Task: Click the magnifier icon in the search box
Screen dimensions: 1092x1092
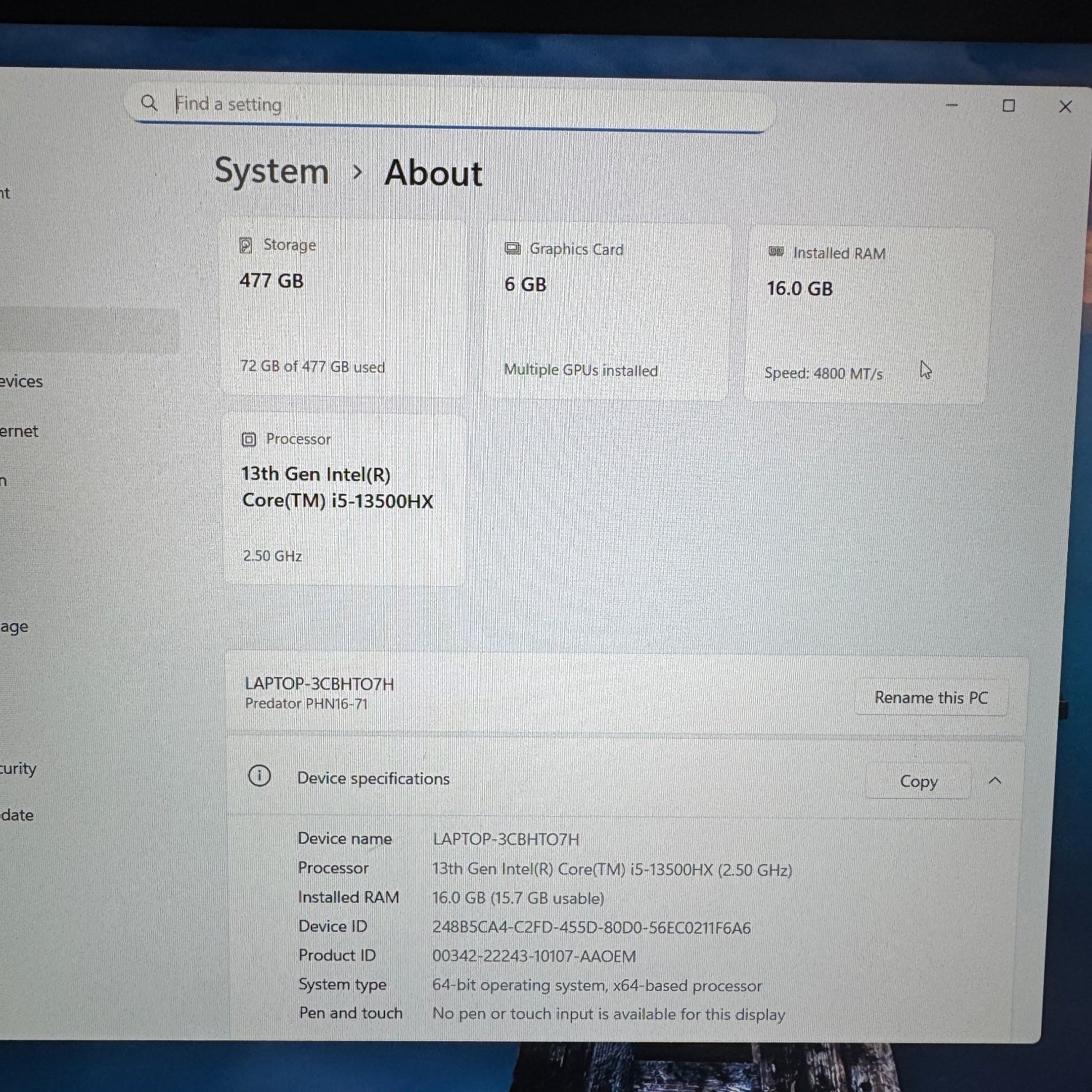Action: click(x=149, y=103)
